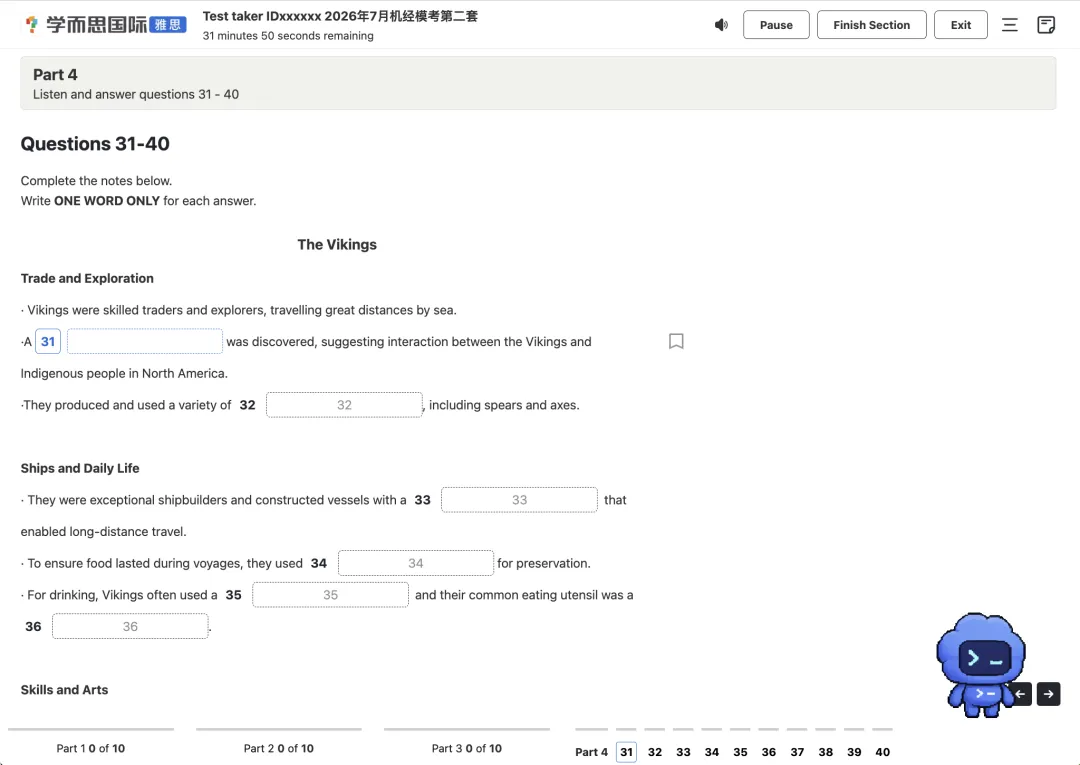Click the 学而思国际 logo
Image resolution: width=1080 pixels, height=765 pixels.
point(105,25)
